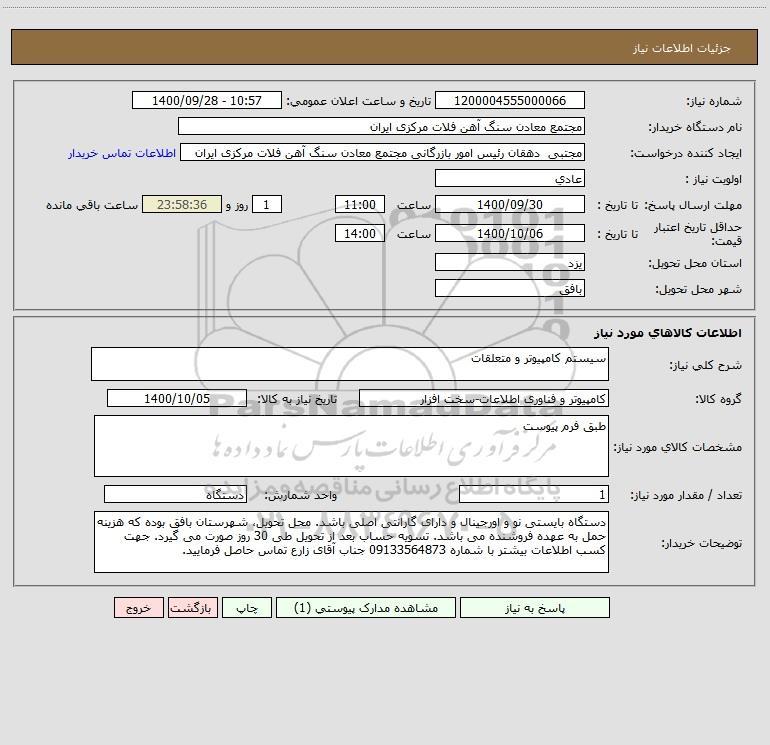Click the شهر محل تحویل field بافق
The height and width of the screenshot is (745, 770).
click(x=510, y=288)
